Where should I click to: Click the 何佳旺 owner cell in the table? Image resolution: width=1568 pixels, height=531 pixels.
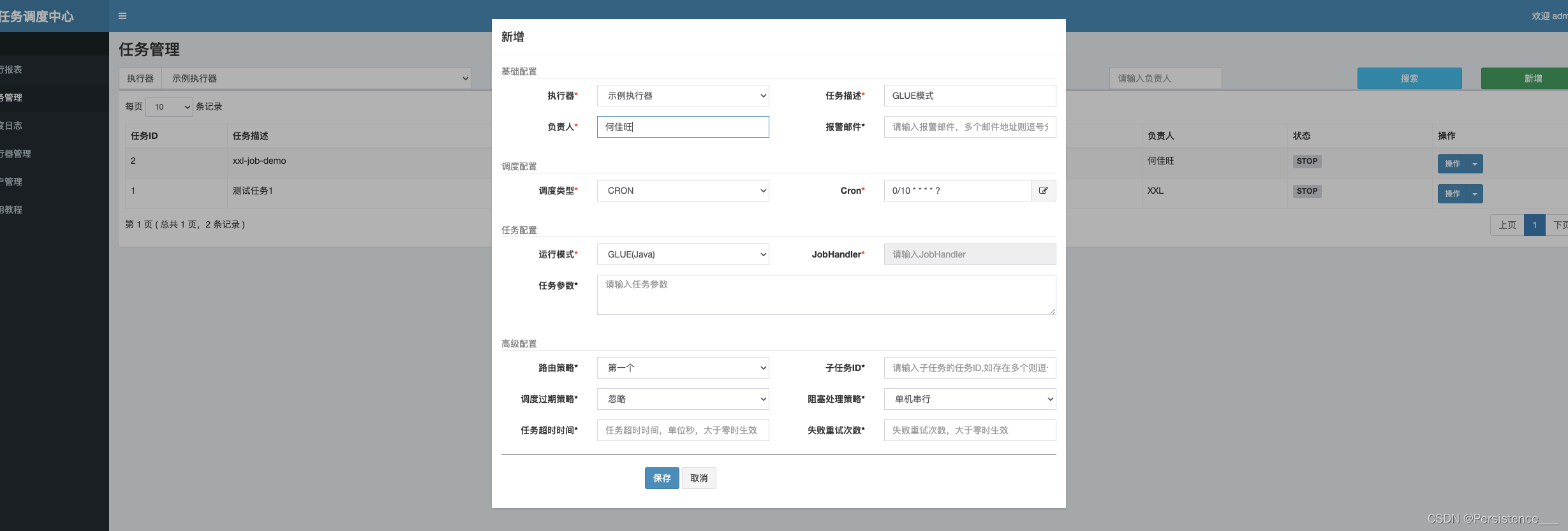coord(1160,161)
